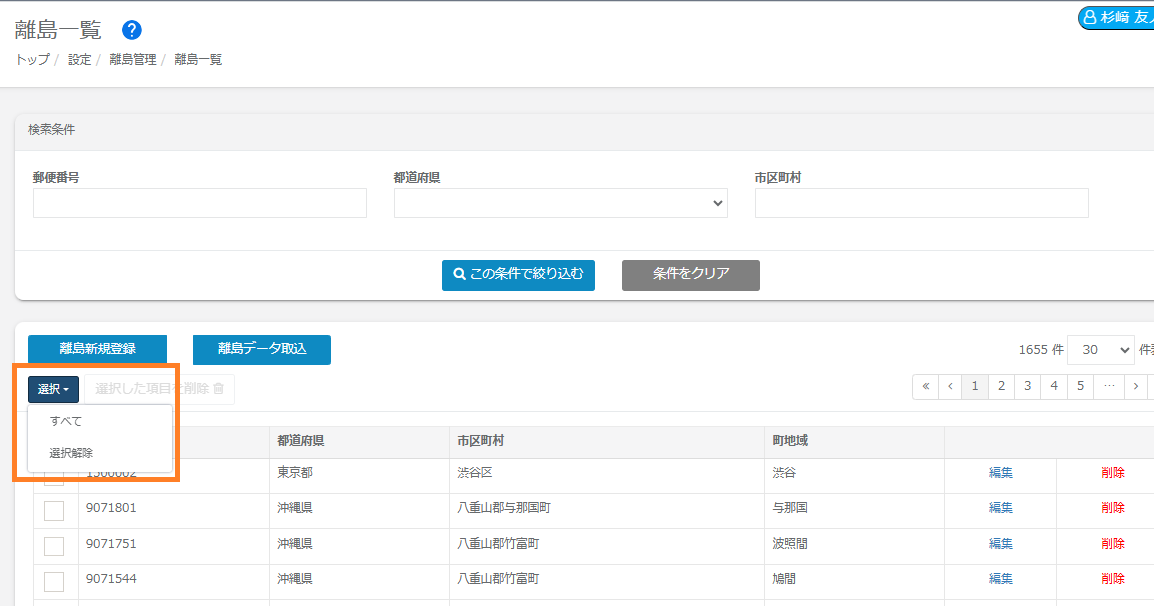Collapse the 選択 dropdown button
The image size is (1154, 606).
(x=53, y=389)
